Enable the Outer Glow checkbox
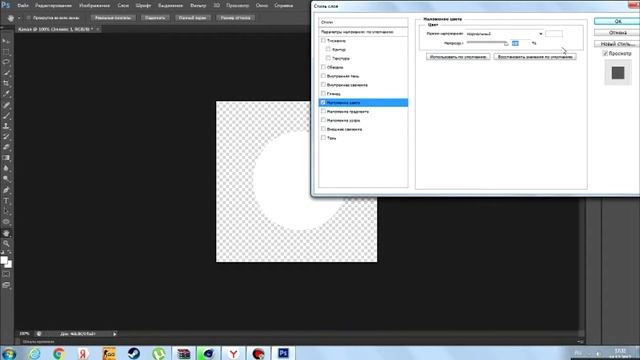 tap(323, 129)
